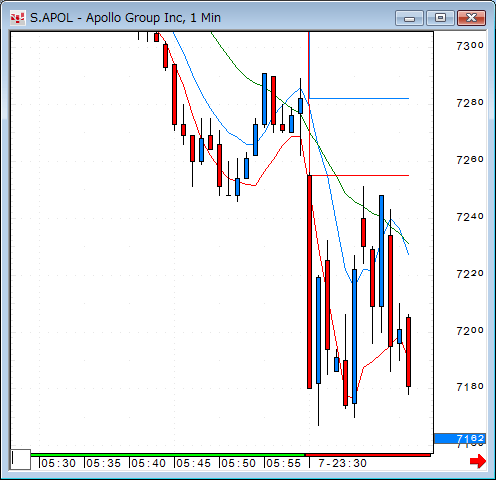Click the 05:30 time axis label
Screen dimensions: 496x480
58,463
